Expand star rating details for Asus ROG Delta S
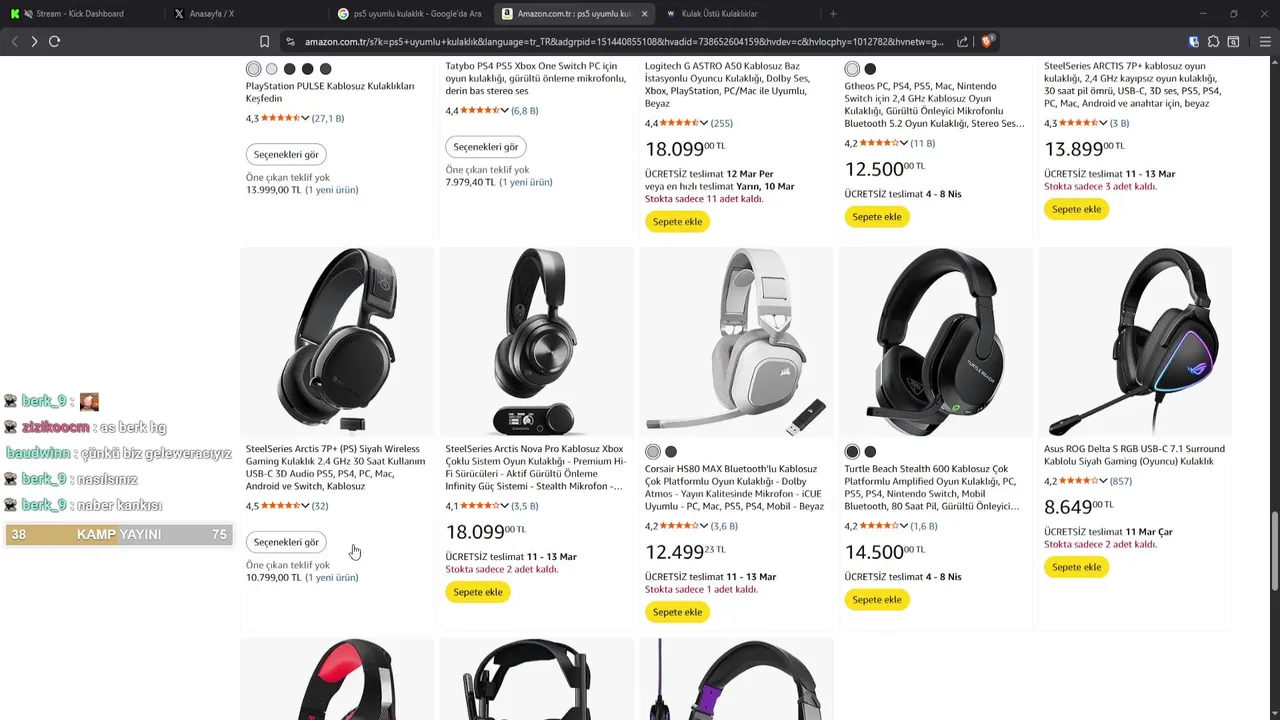1280x720 pixels. (x=1103, y=481)
